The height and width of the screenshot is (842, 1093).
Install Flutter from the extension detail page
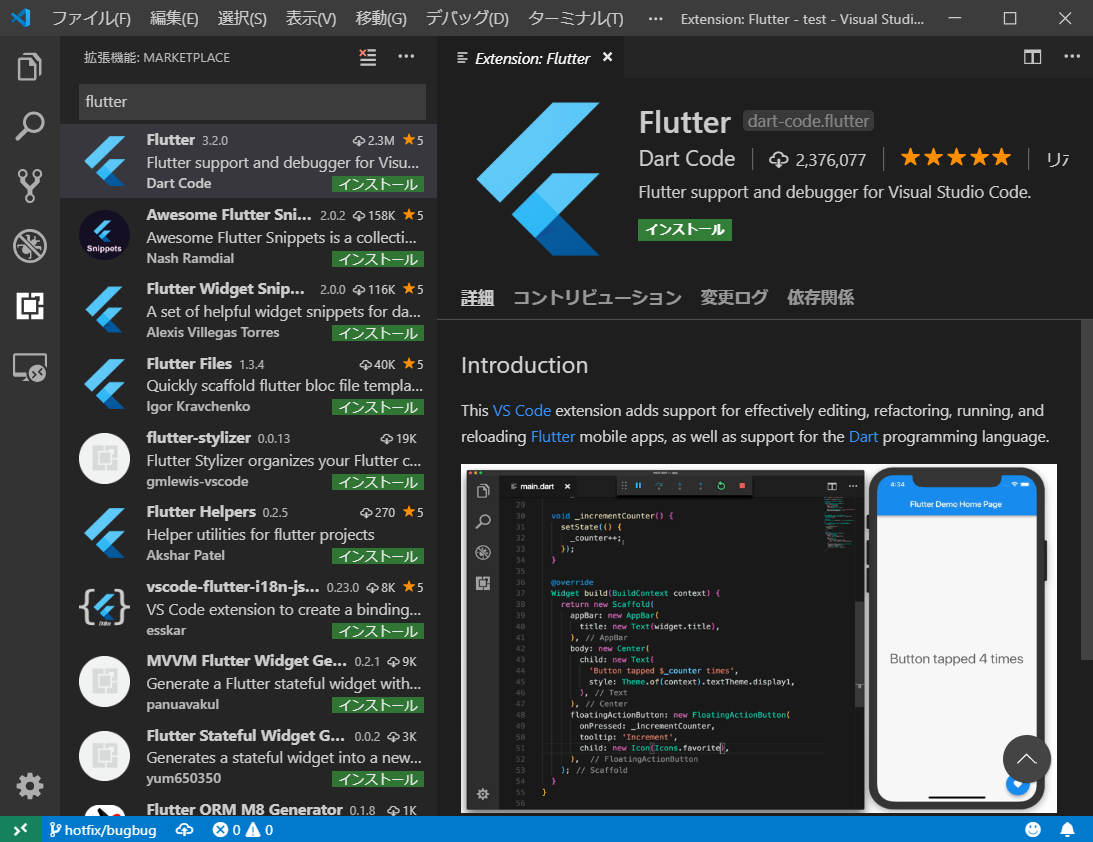685,229
